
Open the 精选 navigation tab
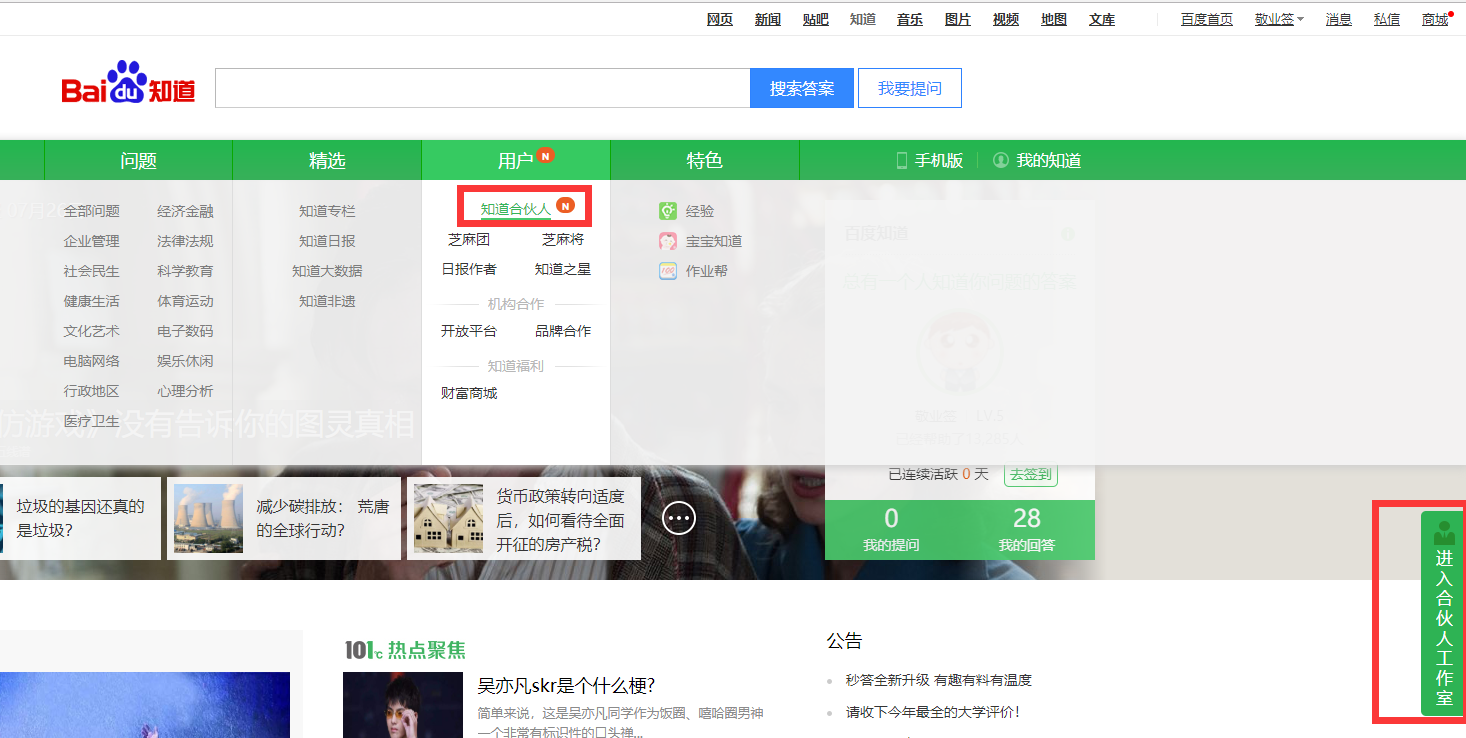(x=327, y=160)
